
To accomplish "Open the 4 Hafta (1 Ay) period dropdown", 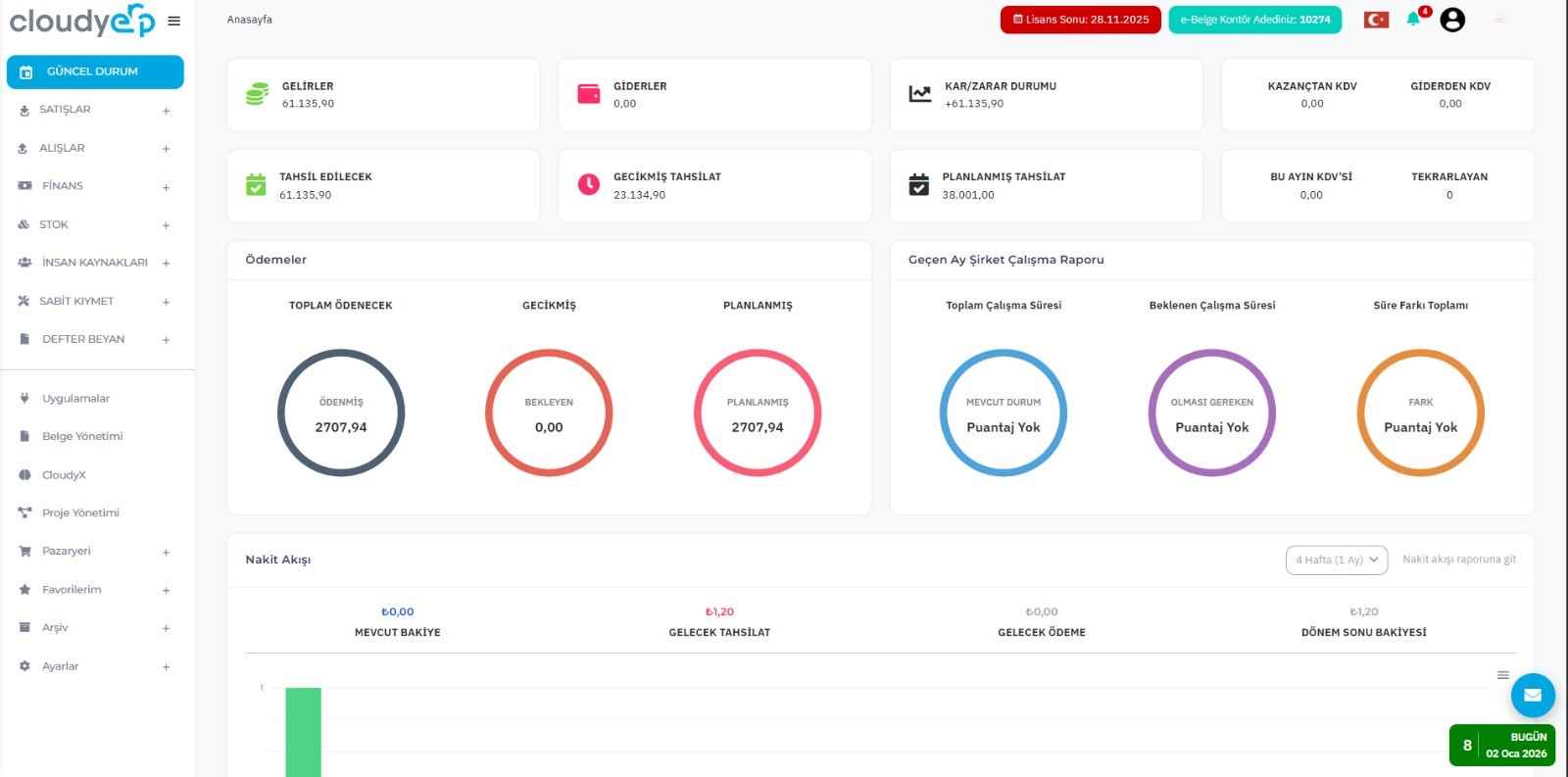I will 1336,559.
